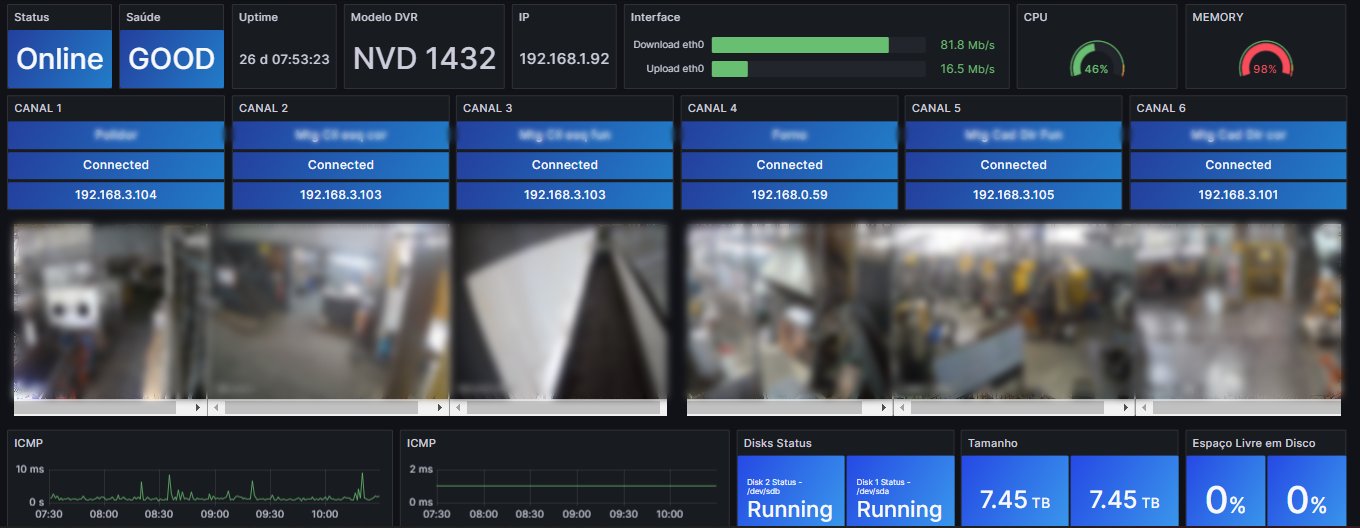Click Connected status in CANAL 2
This screenshot has width=1360, height=528.
pyautogui.click(x=340, y=165)
